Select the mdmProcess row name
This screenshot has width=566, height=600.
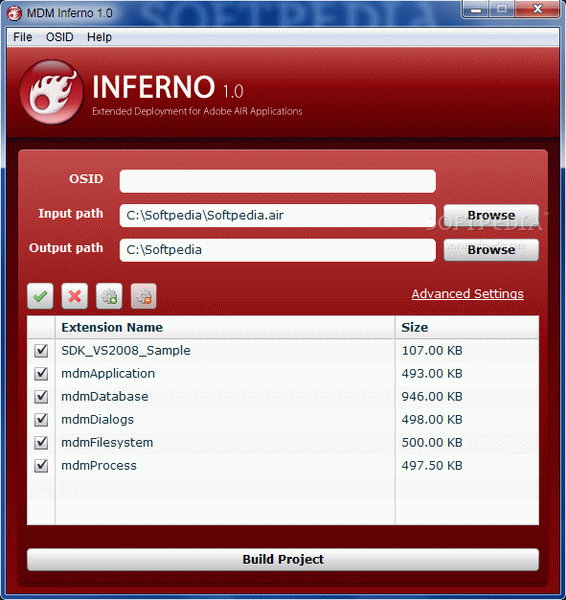99,465
